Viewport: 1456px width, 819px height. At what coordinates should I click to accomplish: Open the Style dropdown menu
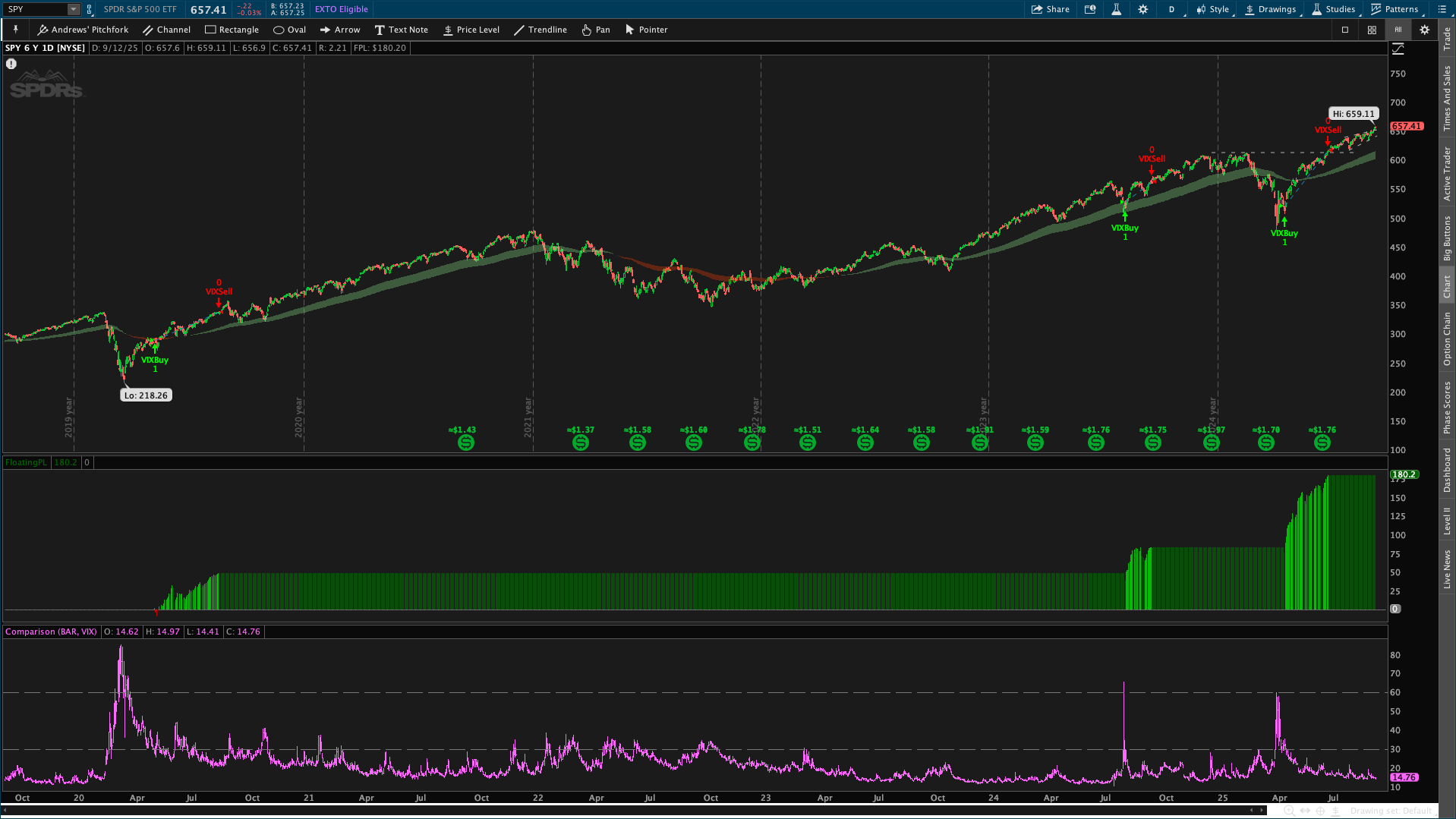click(1213, 9)
